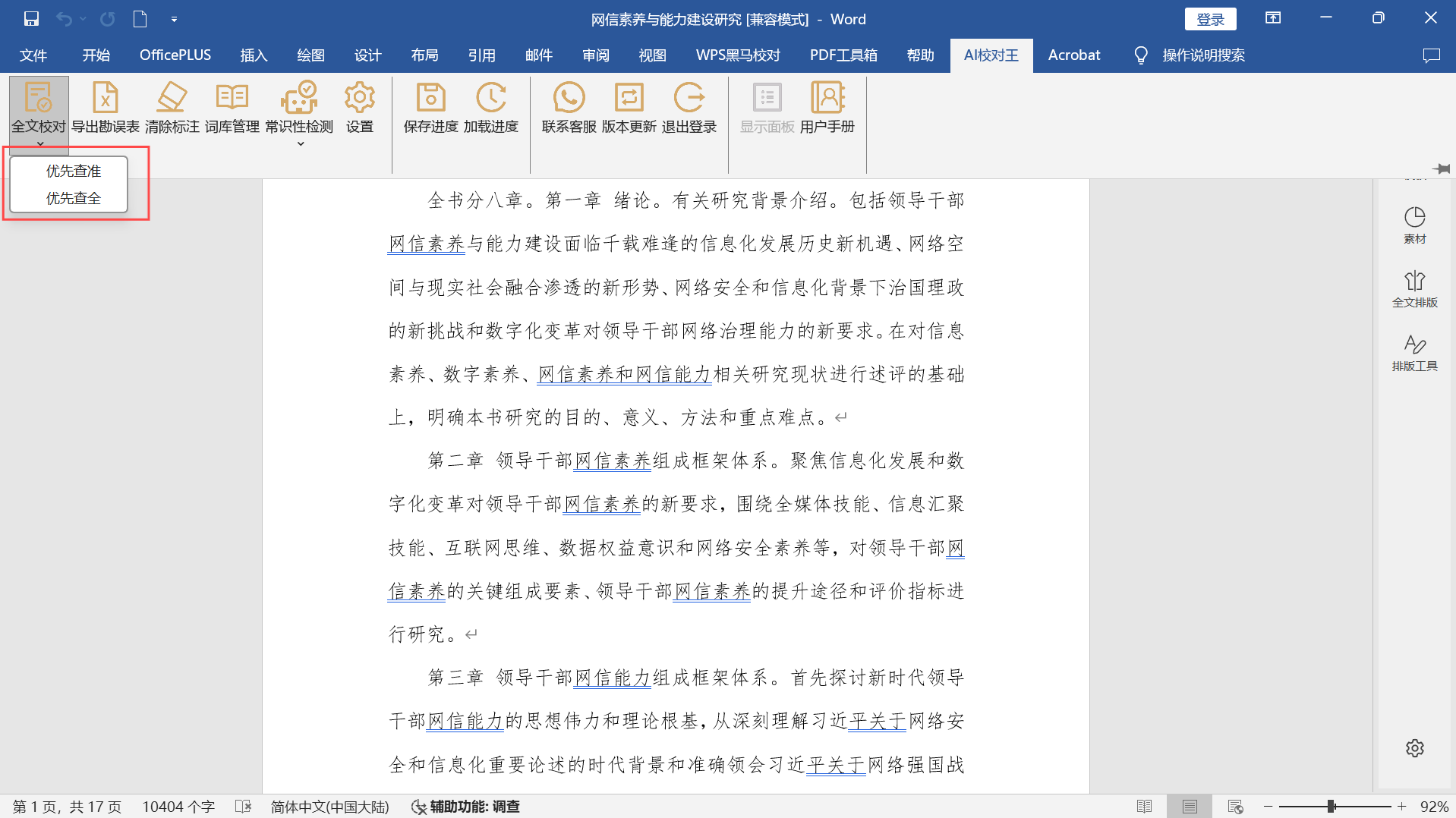1456x818 pixels.
Task: Switch to the 视图 View tab
Action: 652,55
